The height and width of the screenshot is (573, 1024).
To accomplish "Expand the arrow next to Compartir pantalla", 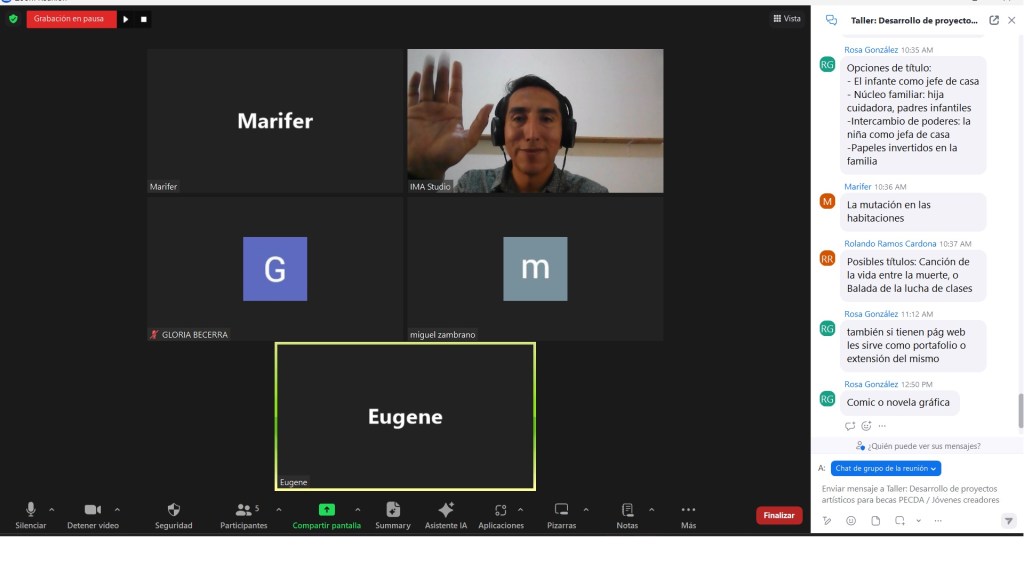I will coord(358,509).
